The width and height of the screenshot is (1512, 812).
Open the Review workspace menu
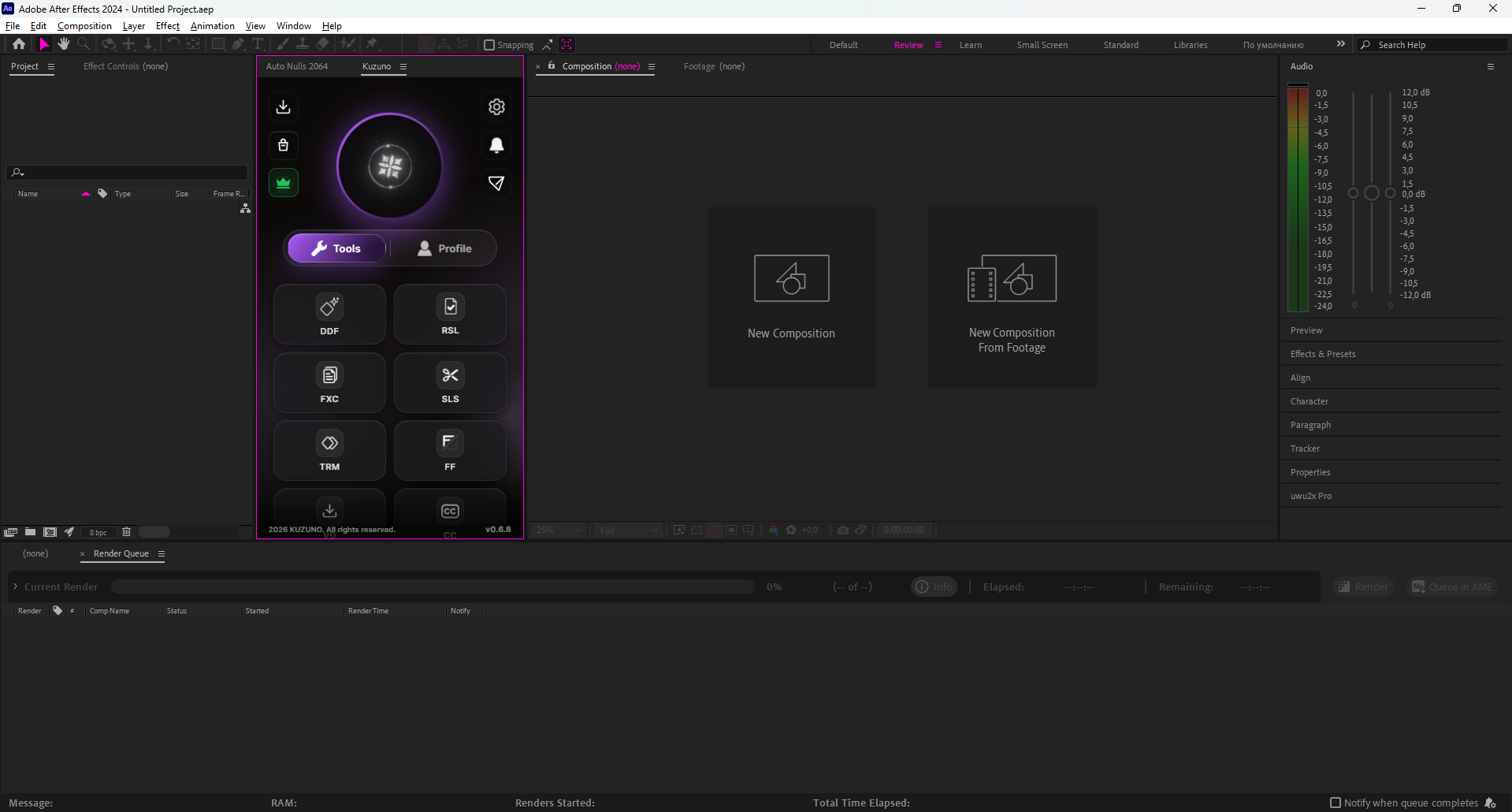pos(938,45)
